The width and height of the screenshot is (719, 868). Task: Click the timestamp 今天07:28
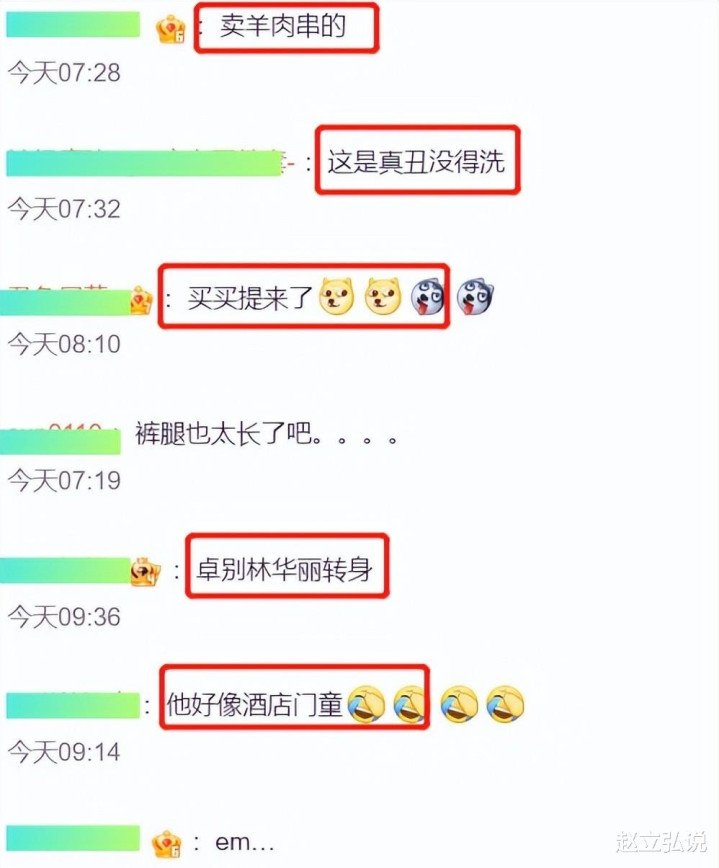(x=64, y=73)
